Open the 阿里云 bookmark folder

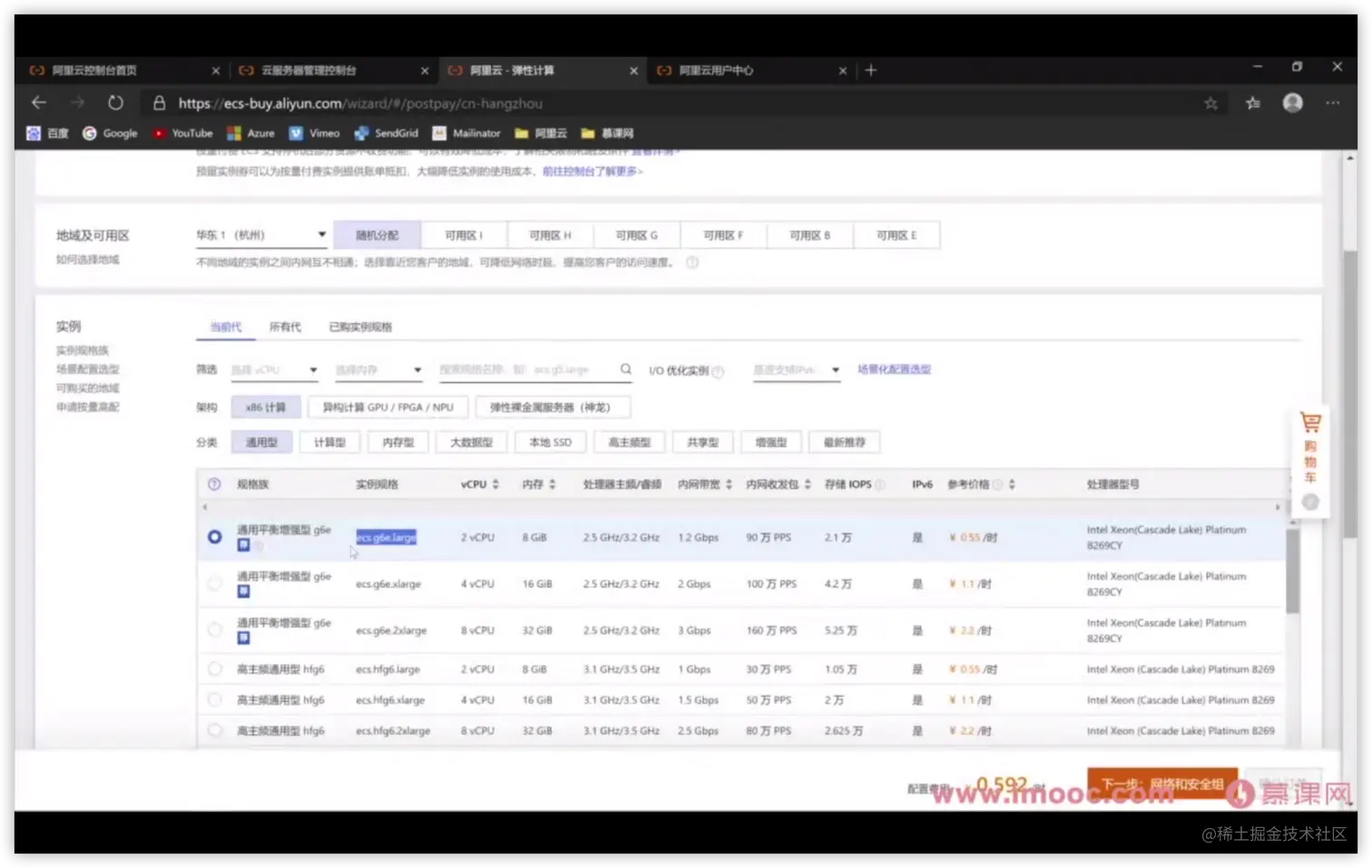click(x=541, y=133)
